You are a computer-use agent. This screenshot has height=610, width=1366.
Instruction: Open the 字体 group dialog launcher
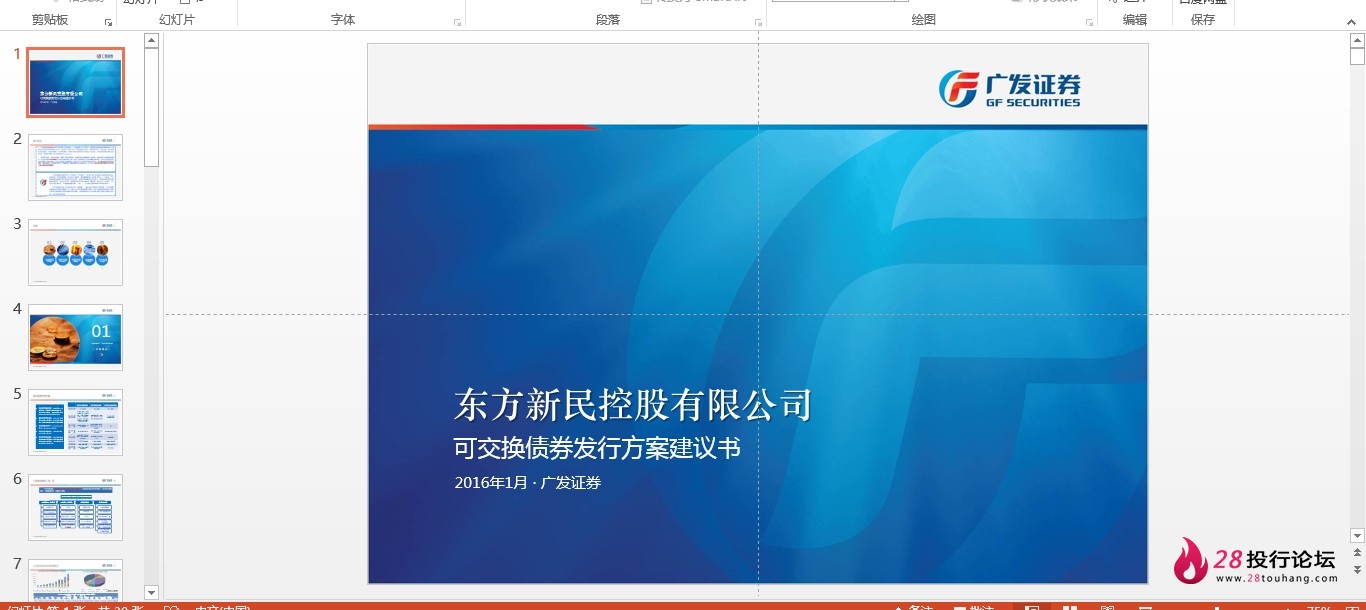(458, 22)
